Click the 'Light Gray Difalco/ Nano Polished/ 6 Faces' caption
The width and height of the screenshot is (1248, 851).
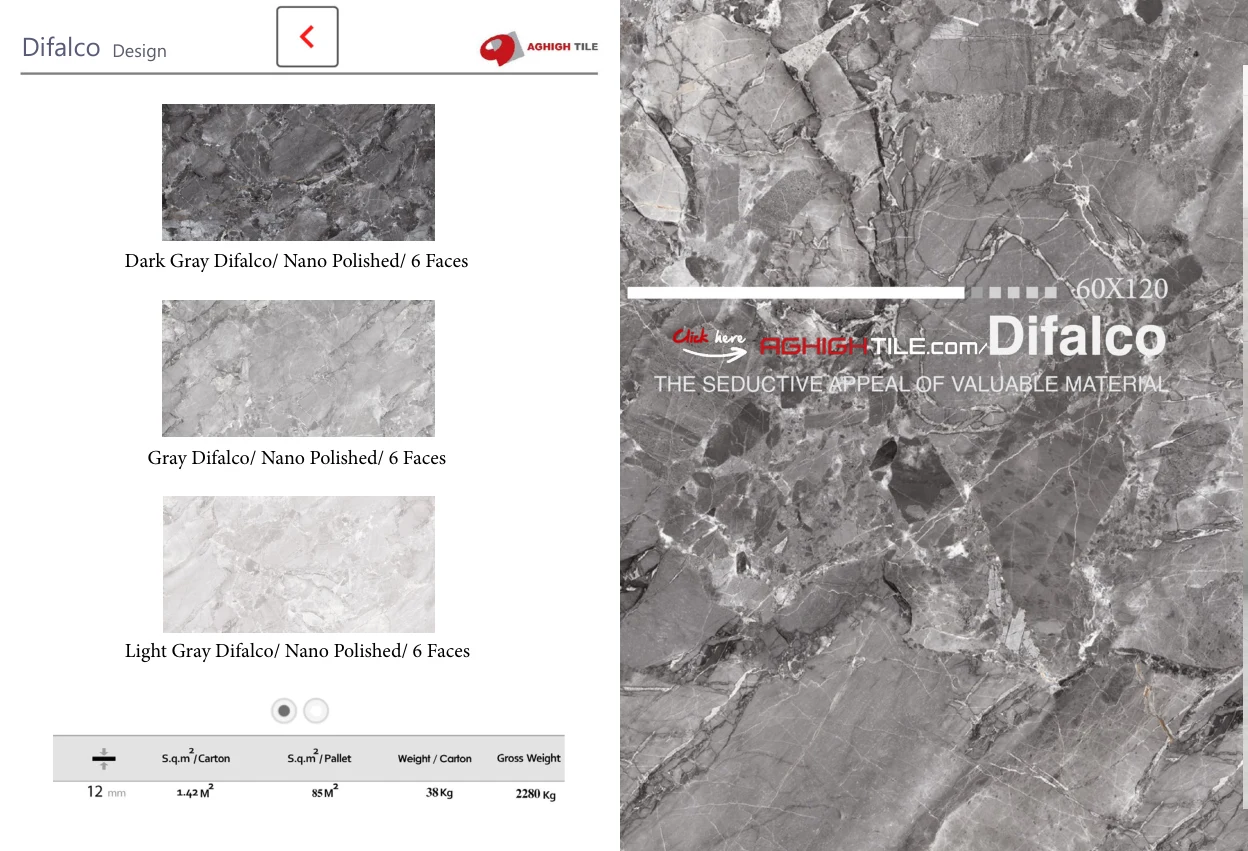click(297, 651)
